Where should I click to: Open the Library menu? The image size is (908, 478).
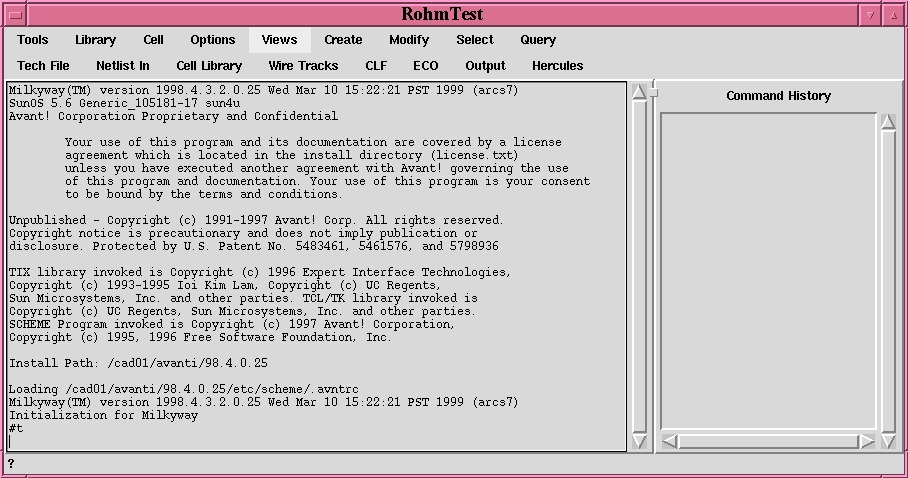[96, 40]
